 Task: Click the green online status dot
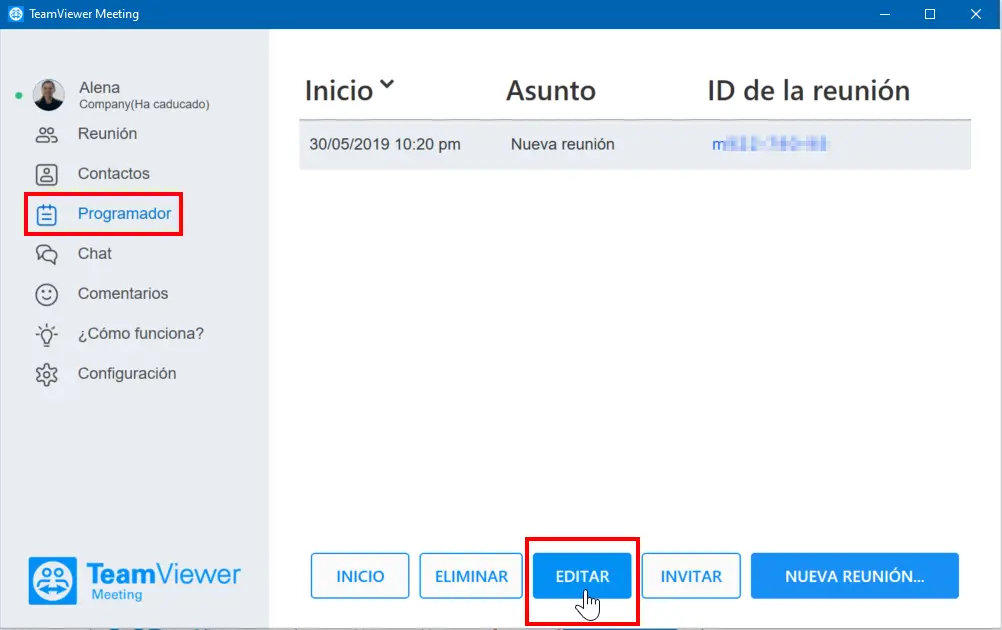19,96
